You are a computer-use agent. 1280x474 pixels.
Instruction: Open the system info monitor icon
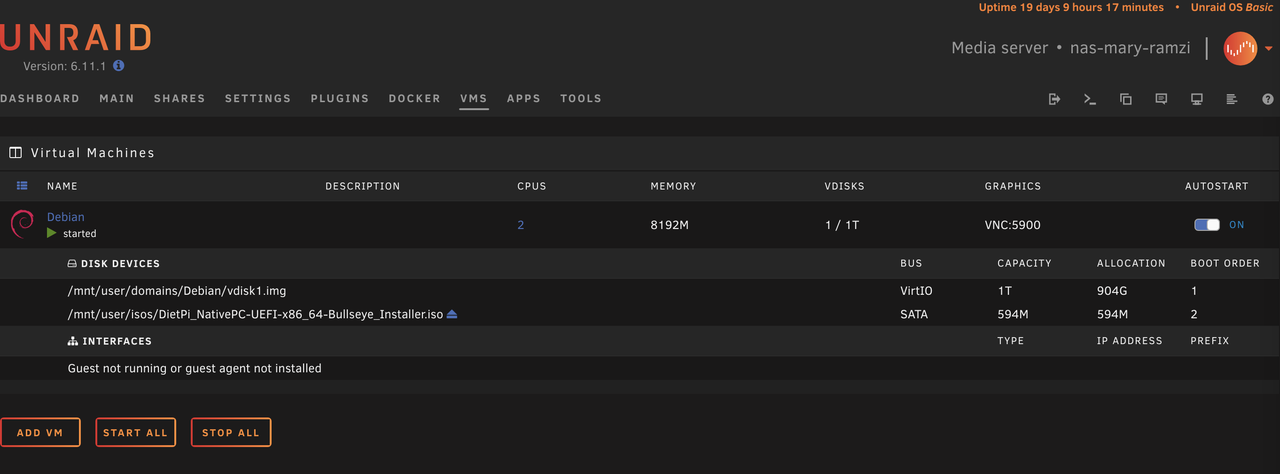[1196, 99]
